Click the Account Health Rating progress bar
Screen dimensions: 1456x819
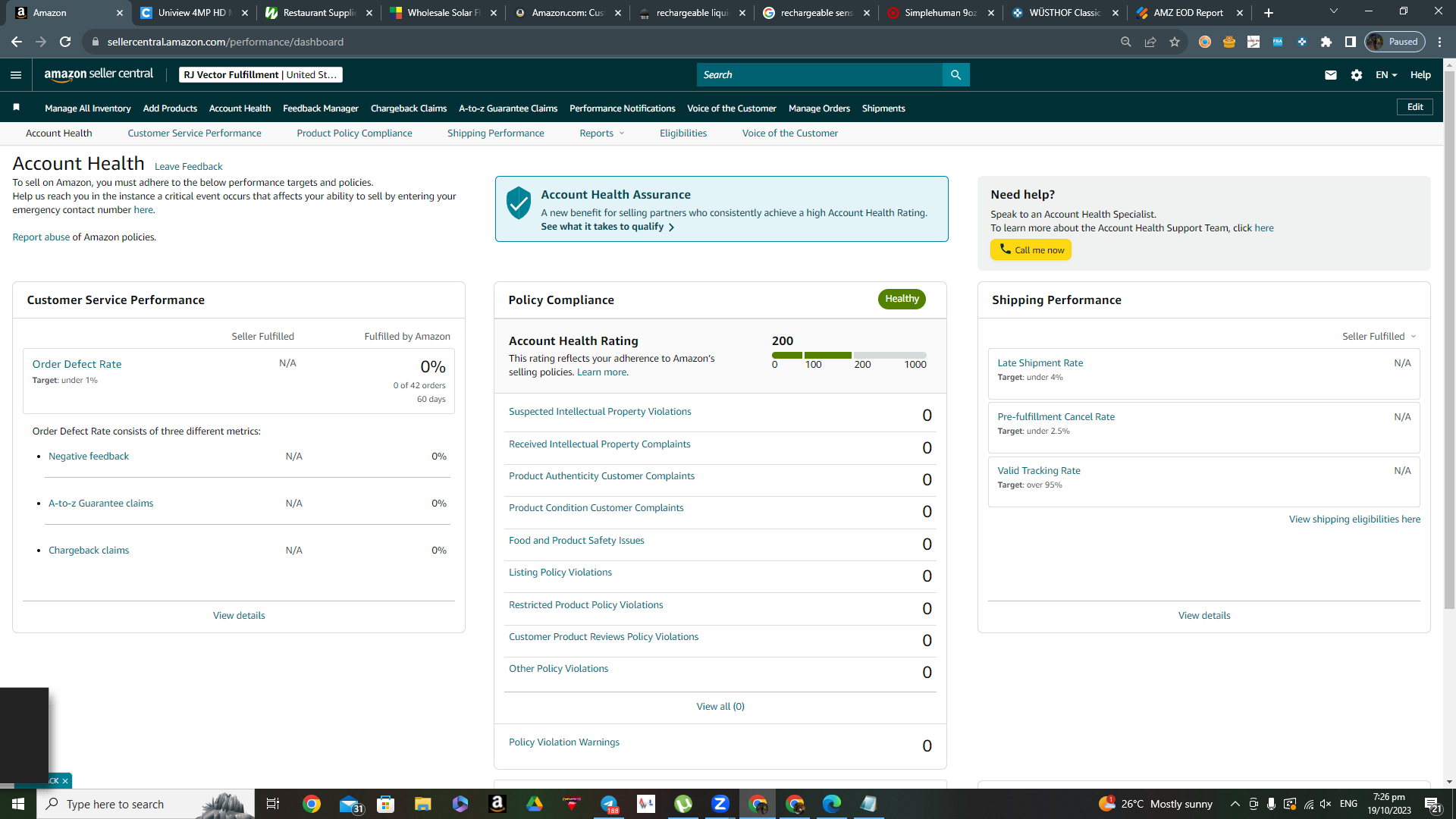coord(849,355)
